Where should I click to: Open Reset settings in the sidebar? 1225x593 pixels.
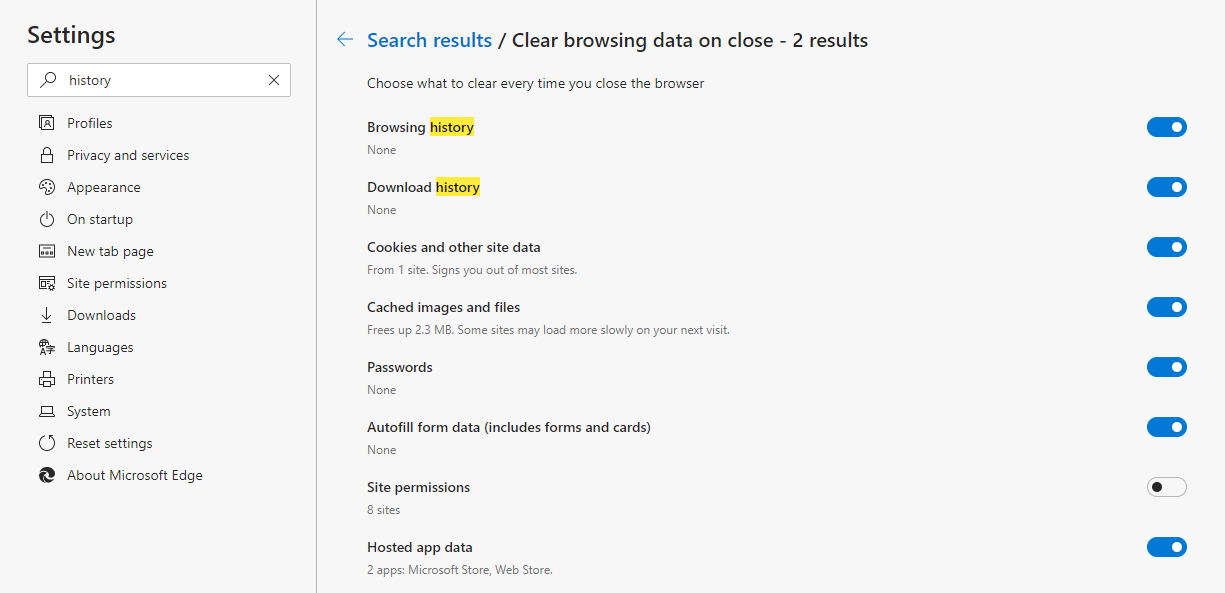tap(109, 443)
